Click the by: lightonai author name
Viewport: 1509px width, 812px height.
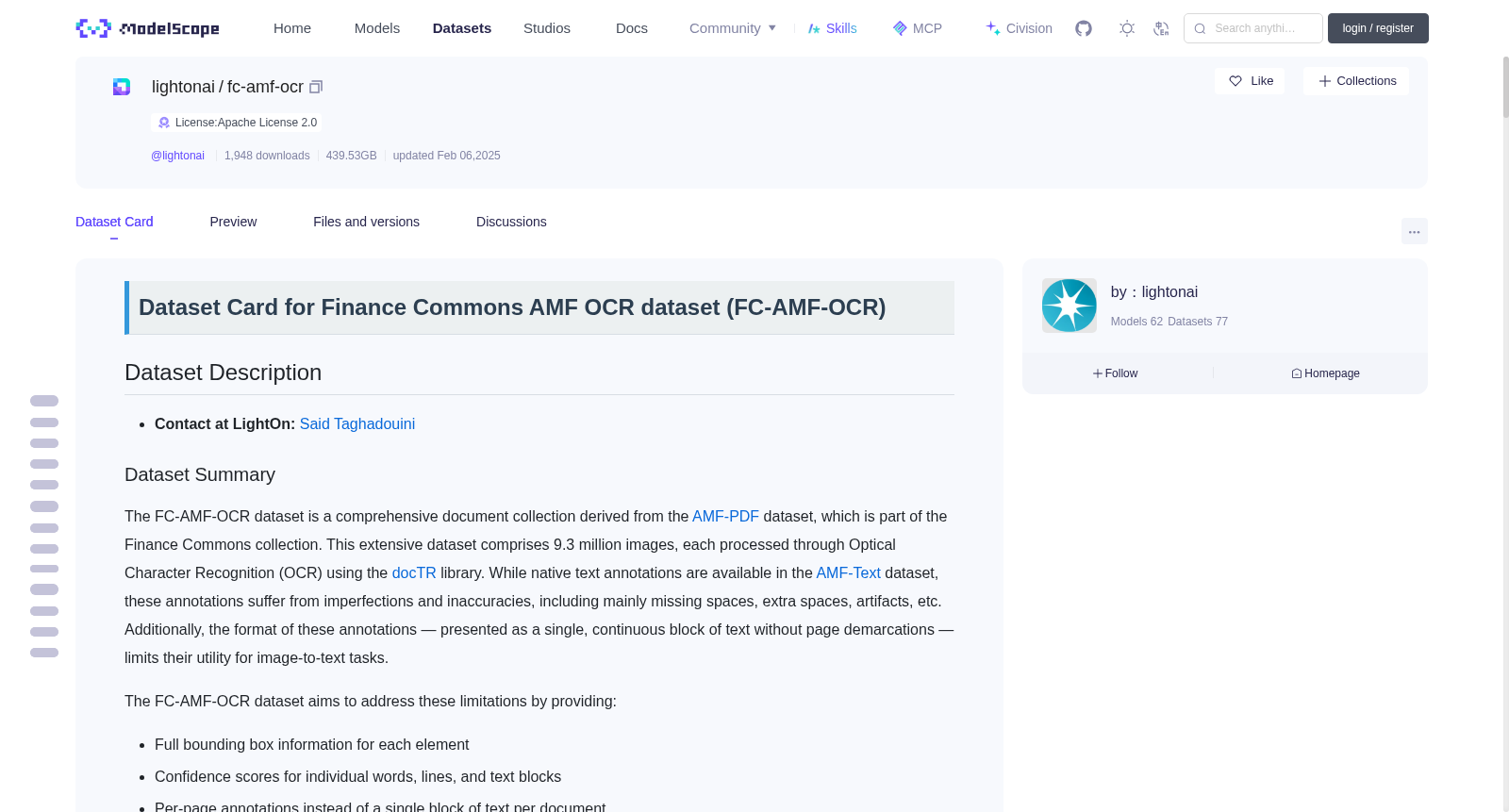click(1154, 292)
